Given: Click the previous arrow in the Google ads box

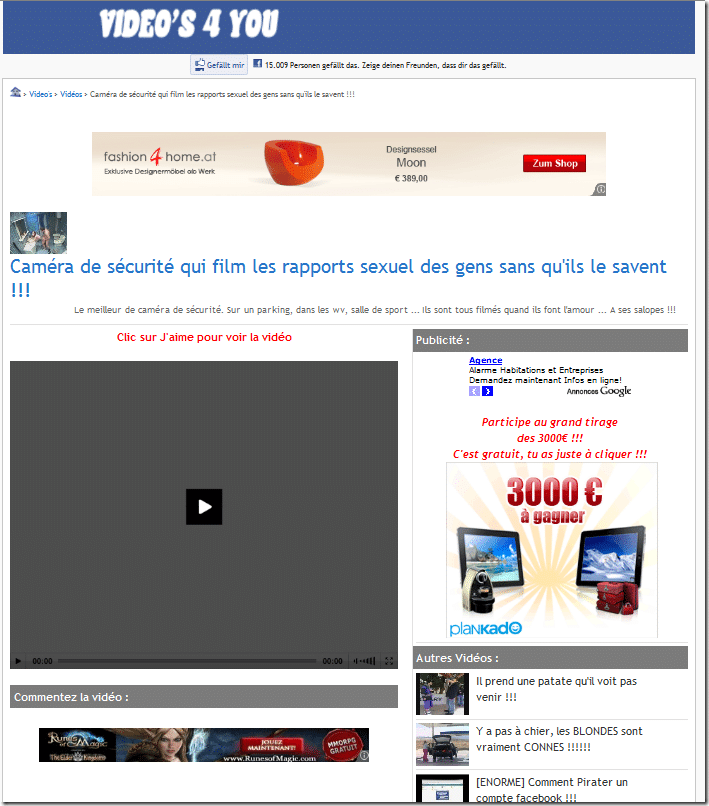Looking at the screenshot, I should (474, 391).
